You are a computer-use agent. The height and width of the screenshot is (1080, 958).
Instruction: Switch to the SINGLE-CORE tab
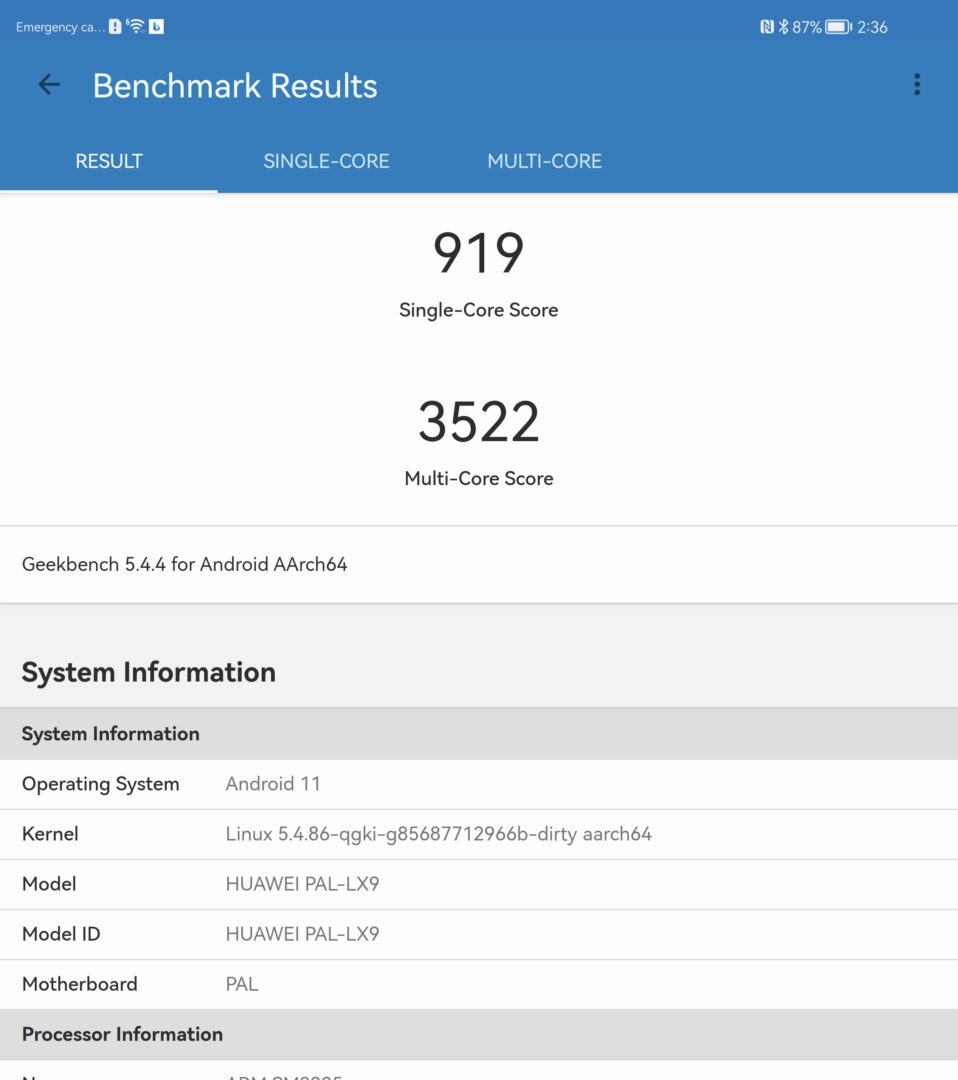click(326, 161)
